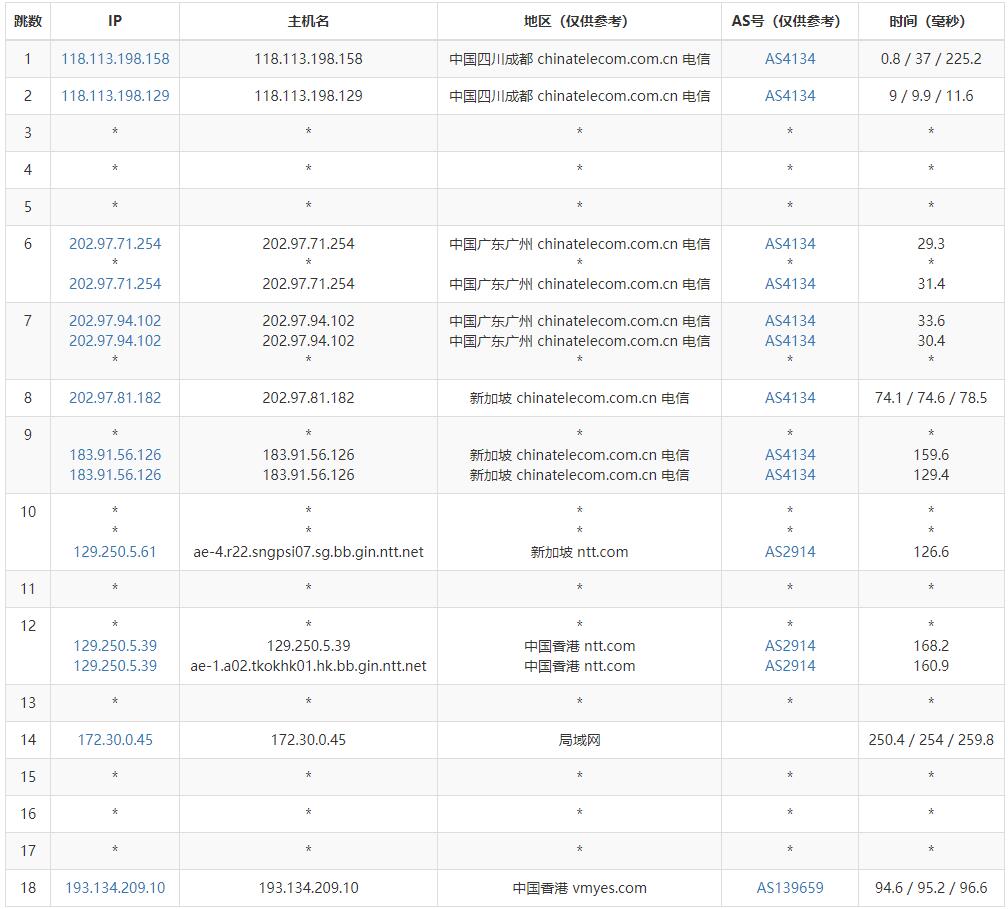Open the 118.113.198.129 IP link in hop 2

(115, 96)
